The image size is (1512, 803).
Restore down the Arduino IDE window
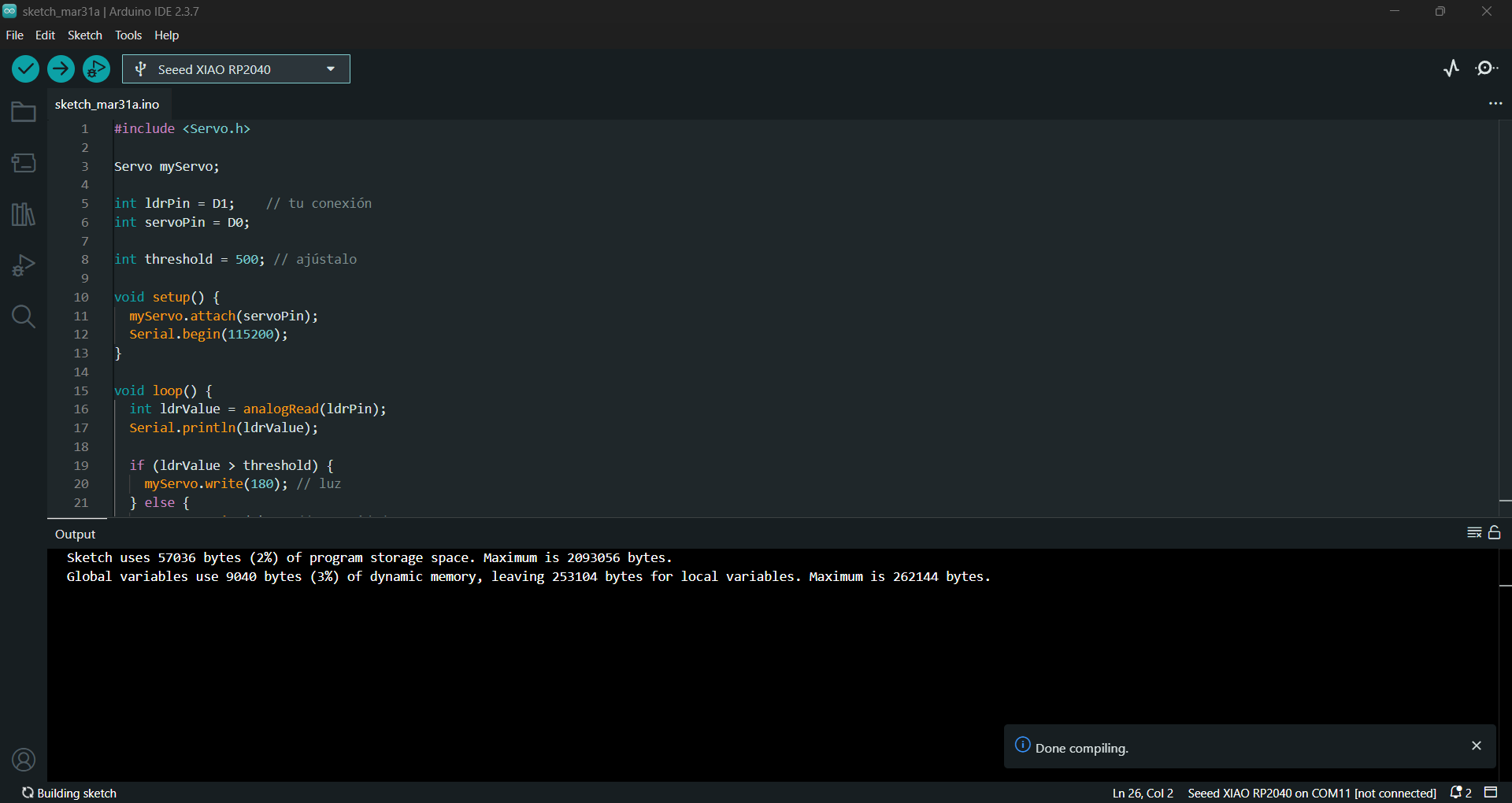[1440, 11]
